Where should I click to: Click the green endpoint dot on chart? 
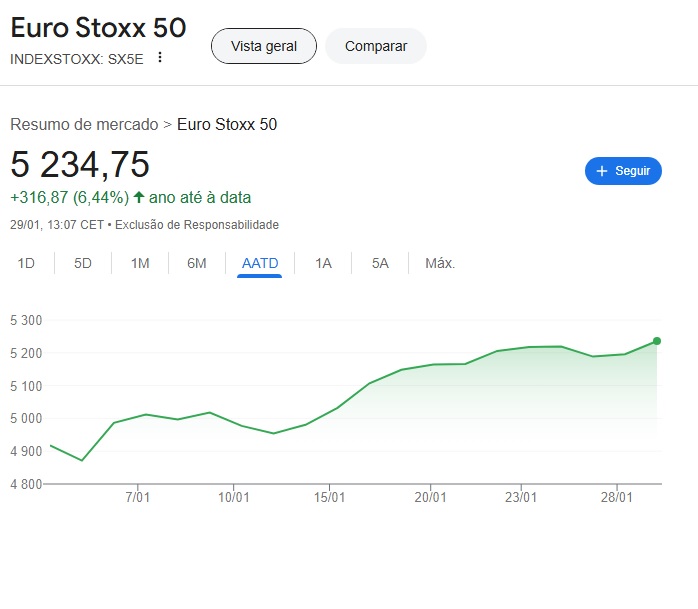click(x=657, y=341)
